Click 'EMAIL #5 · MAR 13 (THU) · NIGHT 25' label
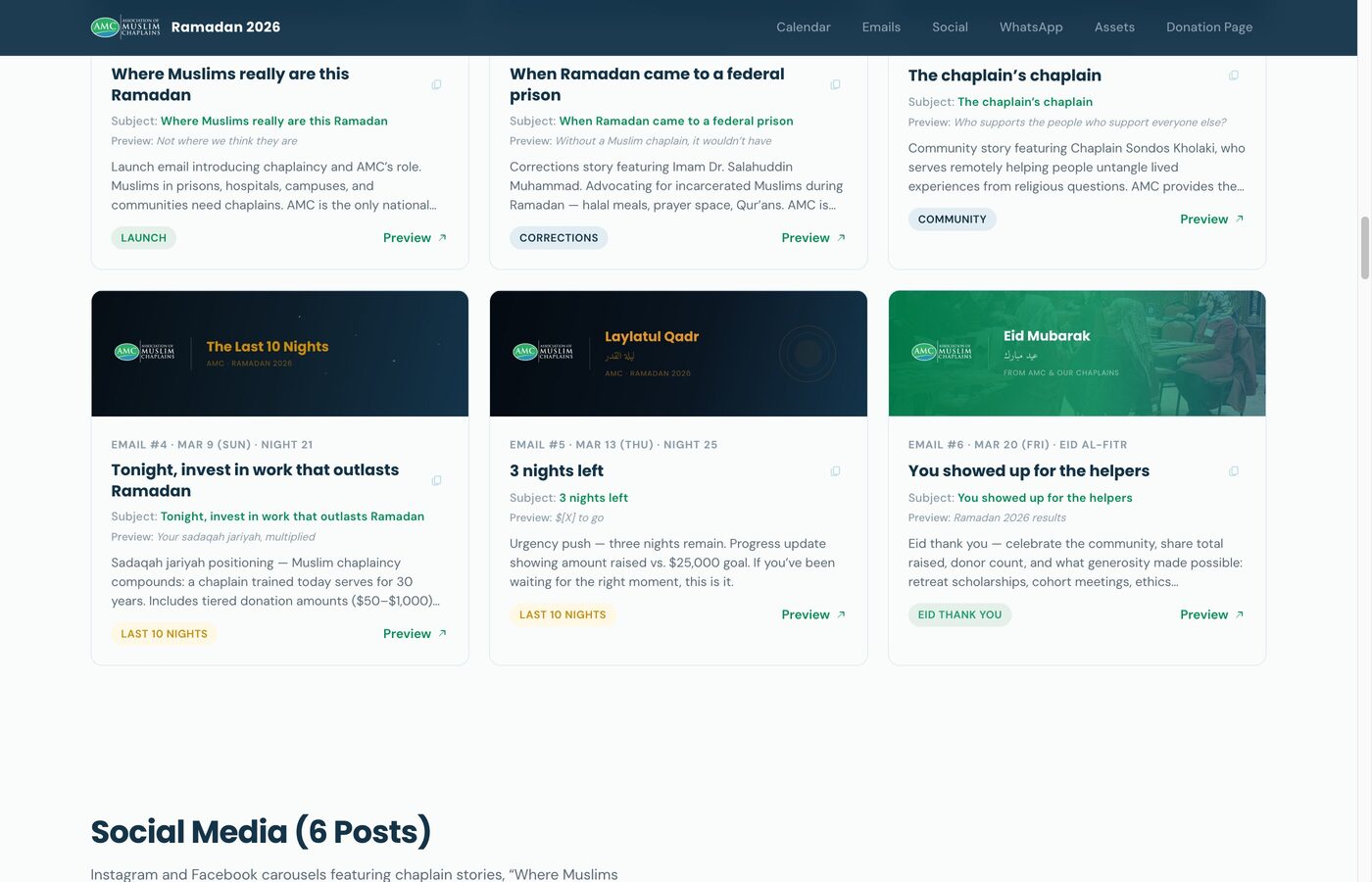1372x882 pixels. click(x=613, y=445)
